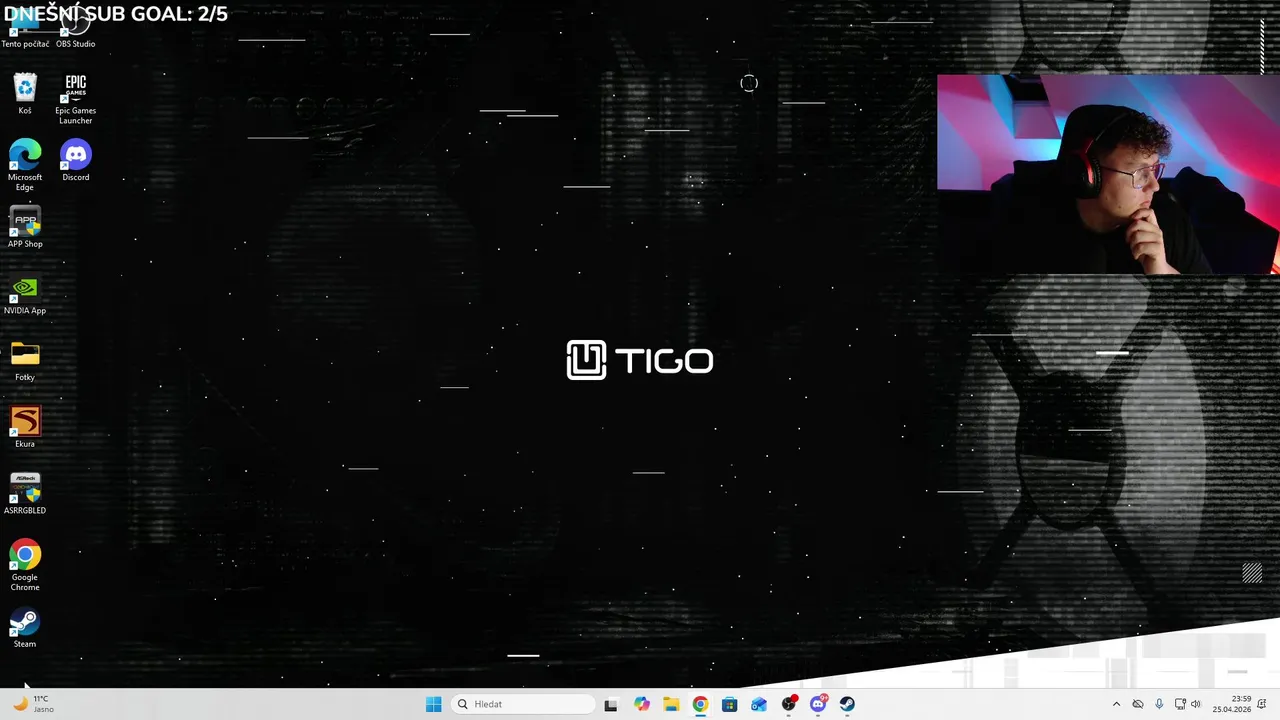Open Discord from the taskbar
The width and height of the screenshot is (1280, 720).
(x=818, y=704)
